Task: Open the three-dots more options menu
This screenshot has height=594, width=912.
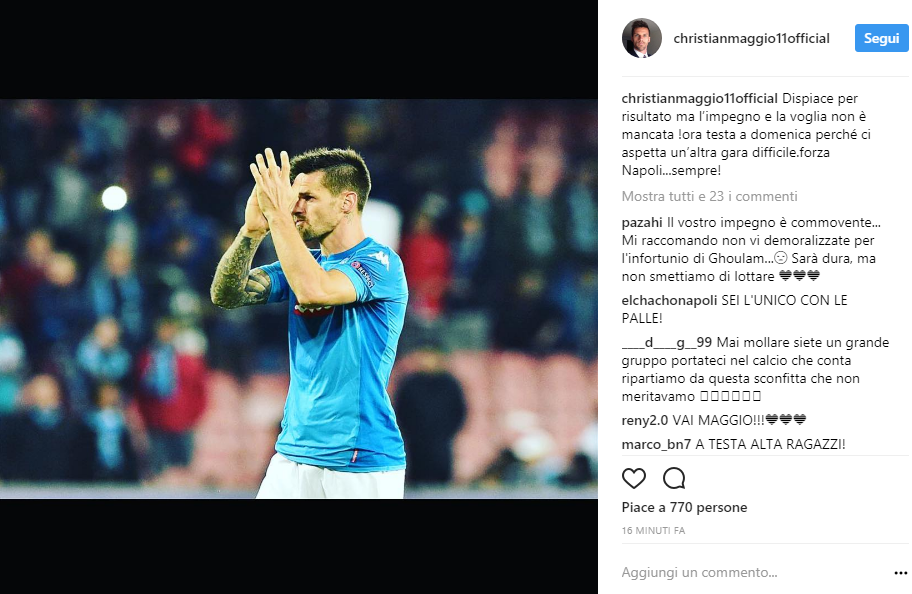Action: [x=900, y=573]
